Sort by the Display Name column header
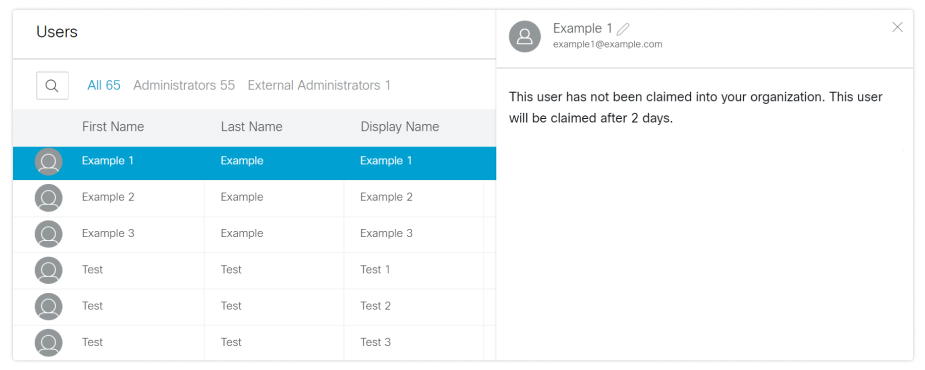 coord(400,127)
